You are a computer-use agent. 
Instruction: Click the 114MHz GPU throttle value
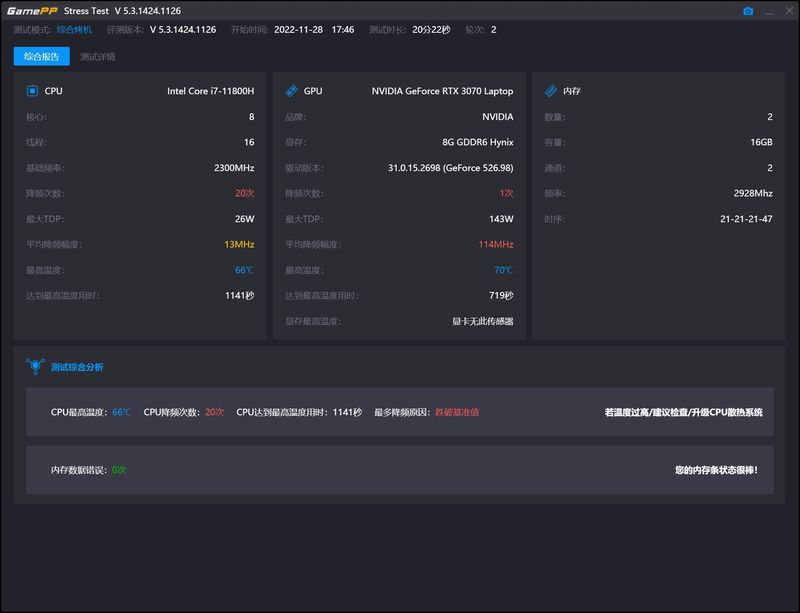(496, 244)
